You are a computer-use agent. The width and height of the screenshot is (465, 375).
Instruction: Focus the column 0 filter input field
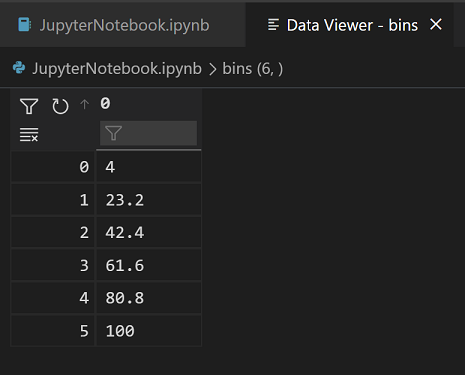click(x=149, y=133)
